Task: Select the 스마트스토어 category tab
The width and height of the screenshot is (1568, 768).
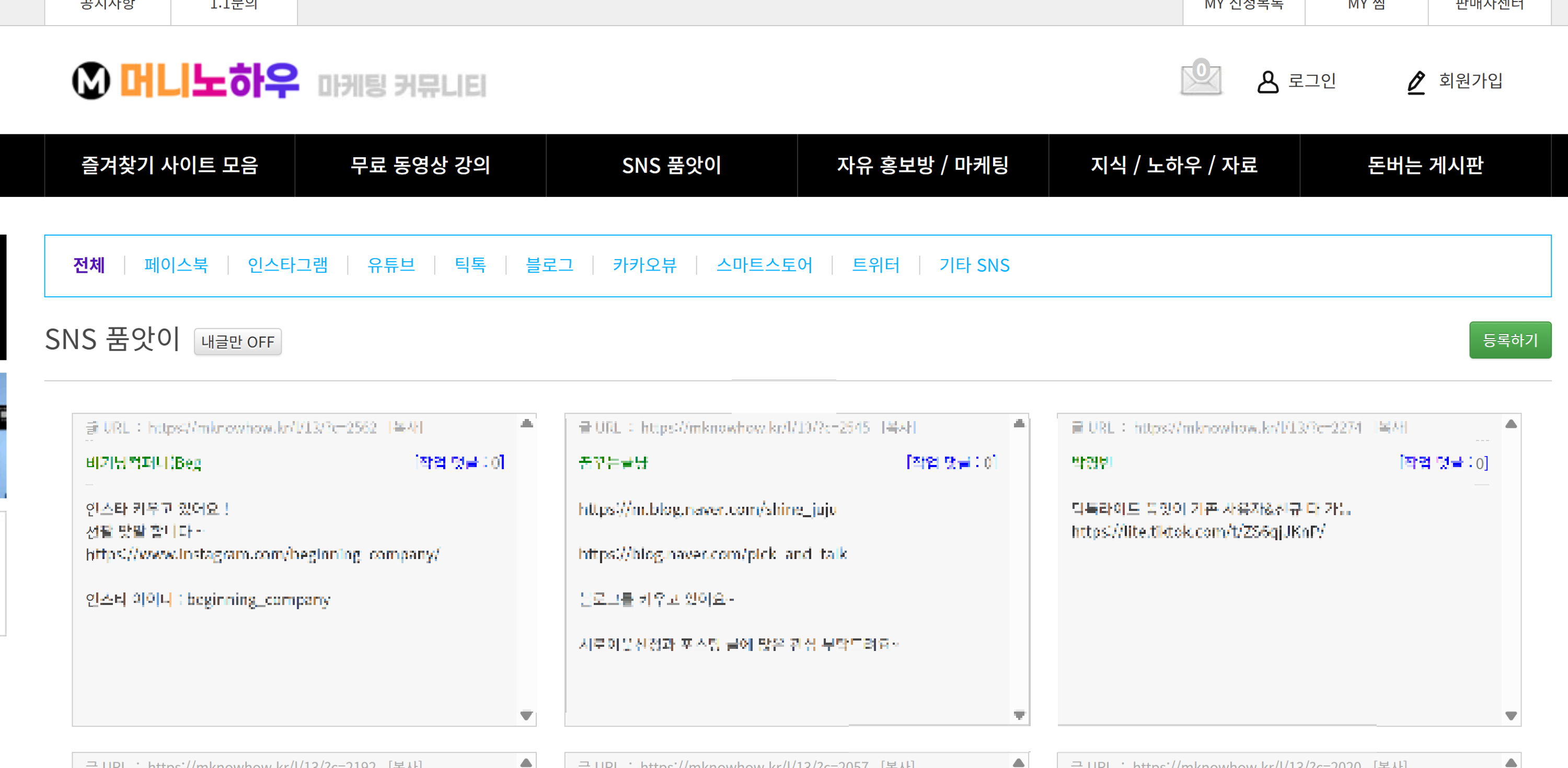Action: pyautogui.click(x=764, y=265)
